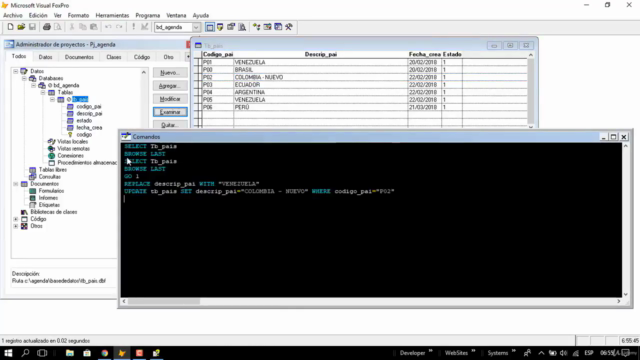Image resolution: width=640 pixels, height=360 pixels.
Task: Open the Herramientas menu
Action: tap(112, 16)
